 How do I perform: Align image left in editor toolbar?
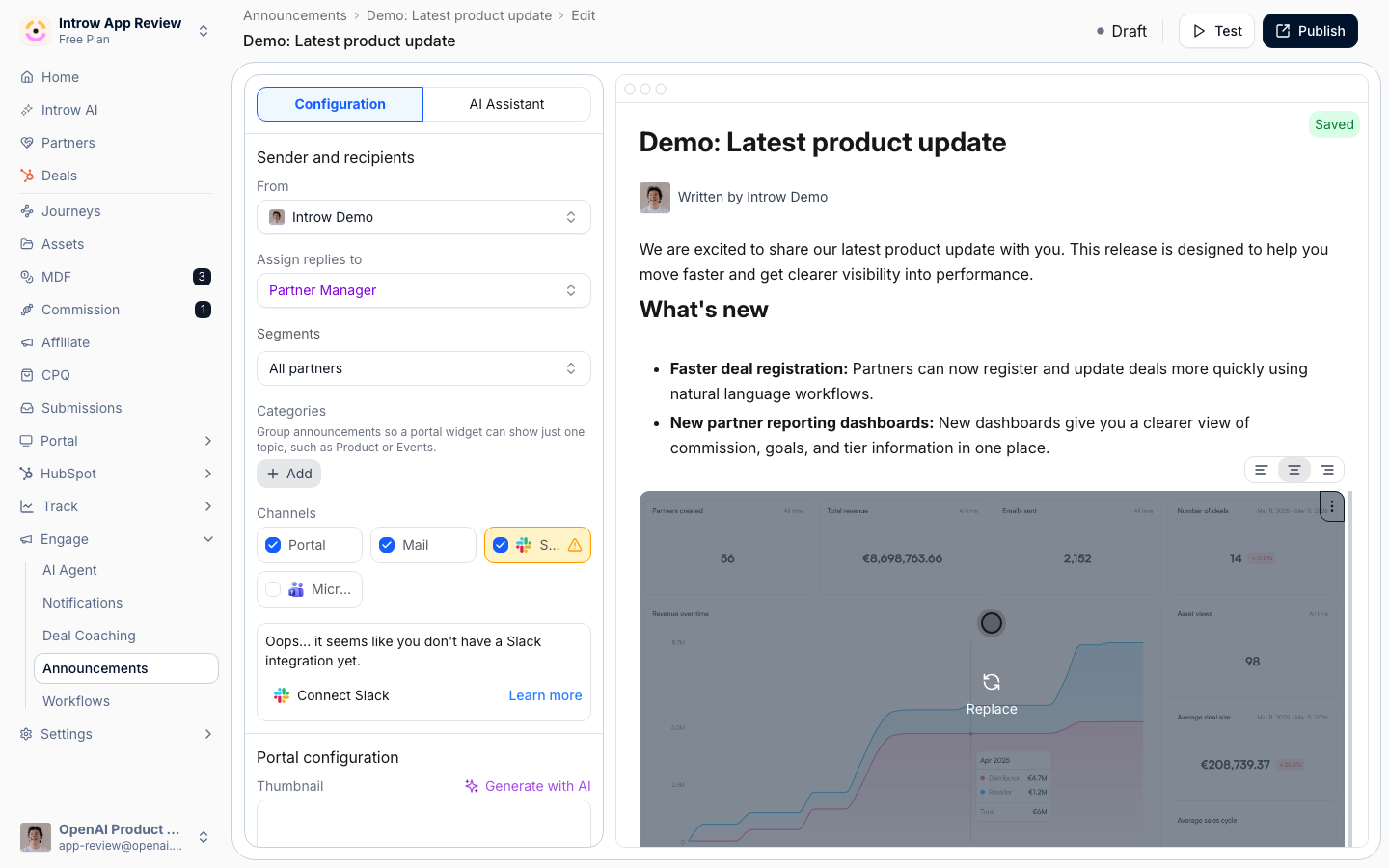point(1261,470)
